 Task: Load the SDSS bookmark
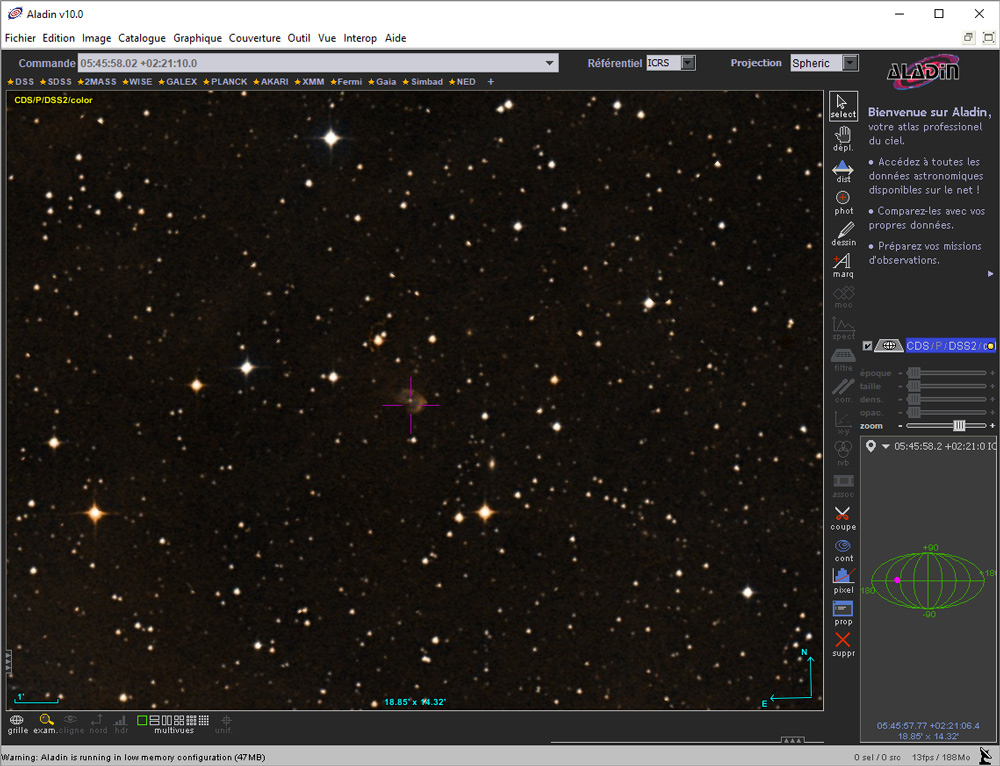coord(55,82)
